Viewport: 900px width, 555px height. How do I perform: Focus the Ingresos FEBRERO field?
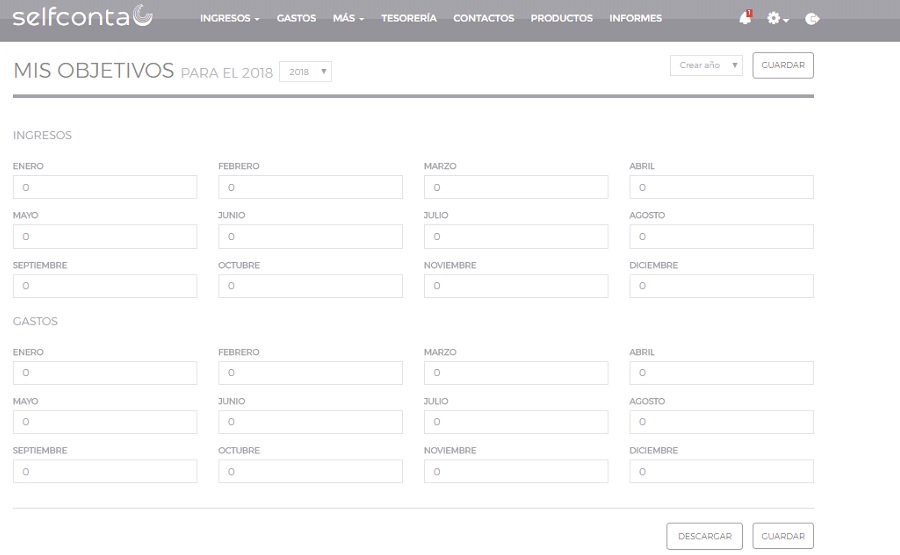point(311,187)
